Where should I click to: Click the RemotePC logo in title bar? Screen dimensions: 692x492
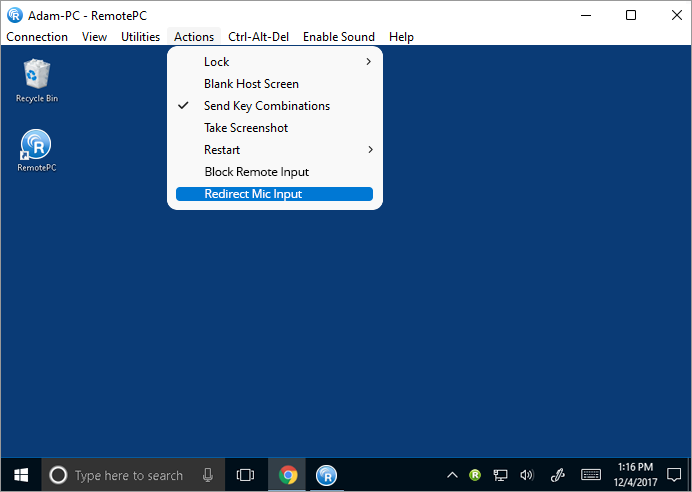[15, 15]
